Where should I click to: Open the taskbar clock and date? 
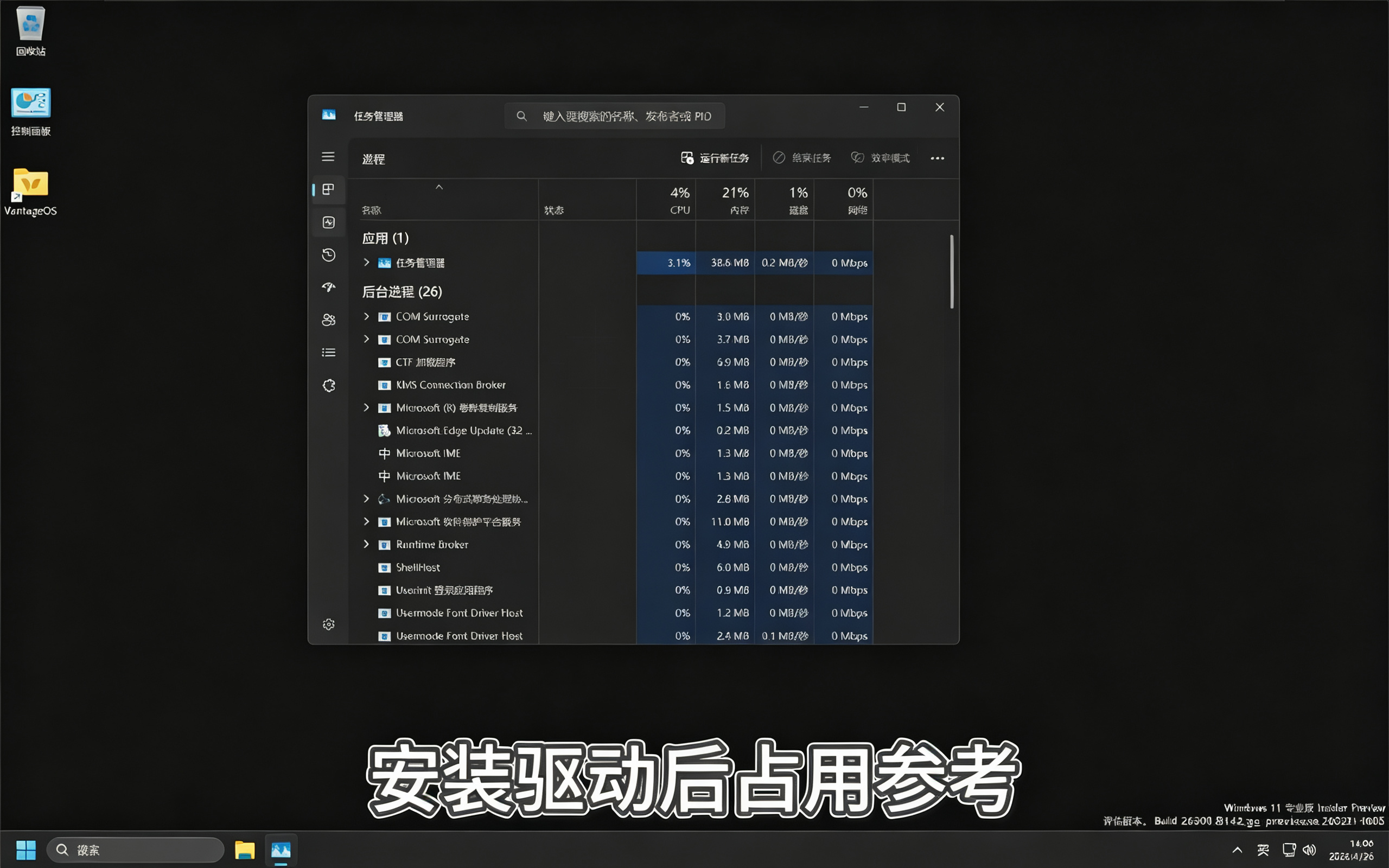pos(1352,850)
